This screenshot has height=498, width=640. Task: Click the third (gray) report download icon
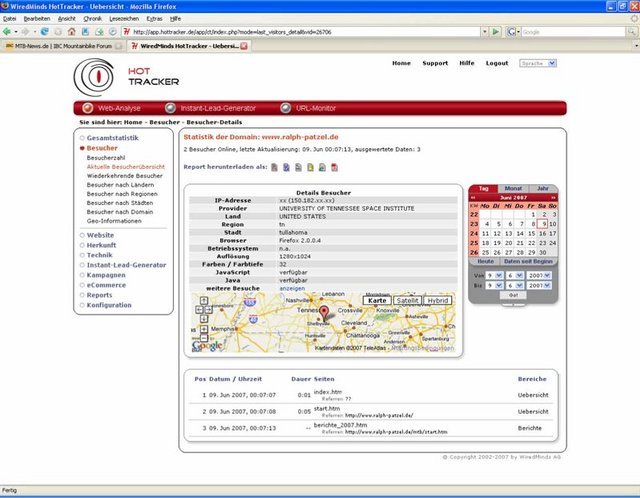tap(298, 167)
